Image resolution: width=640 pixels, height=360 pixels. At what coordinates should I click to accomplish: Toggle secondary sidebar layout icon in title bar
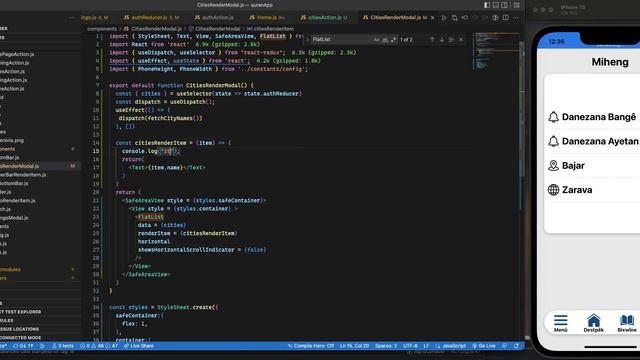click(x=505, y=5)
